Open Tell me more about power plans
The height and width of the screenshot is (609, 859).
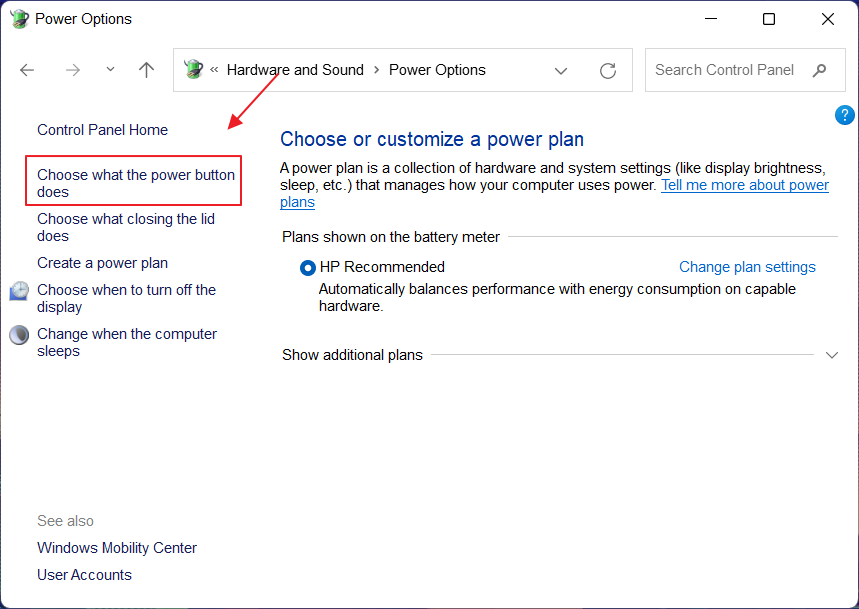[x=744, y=186]
